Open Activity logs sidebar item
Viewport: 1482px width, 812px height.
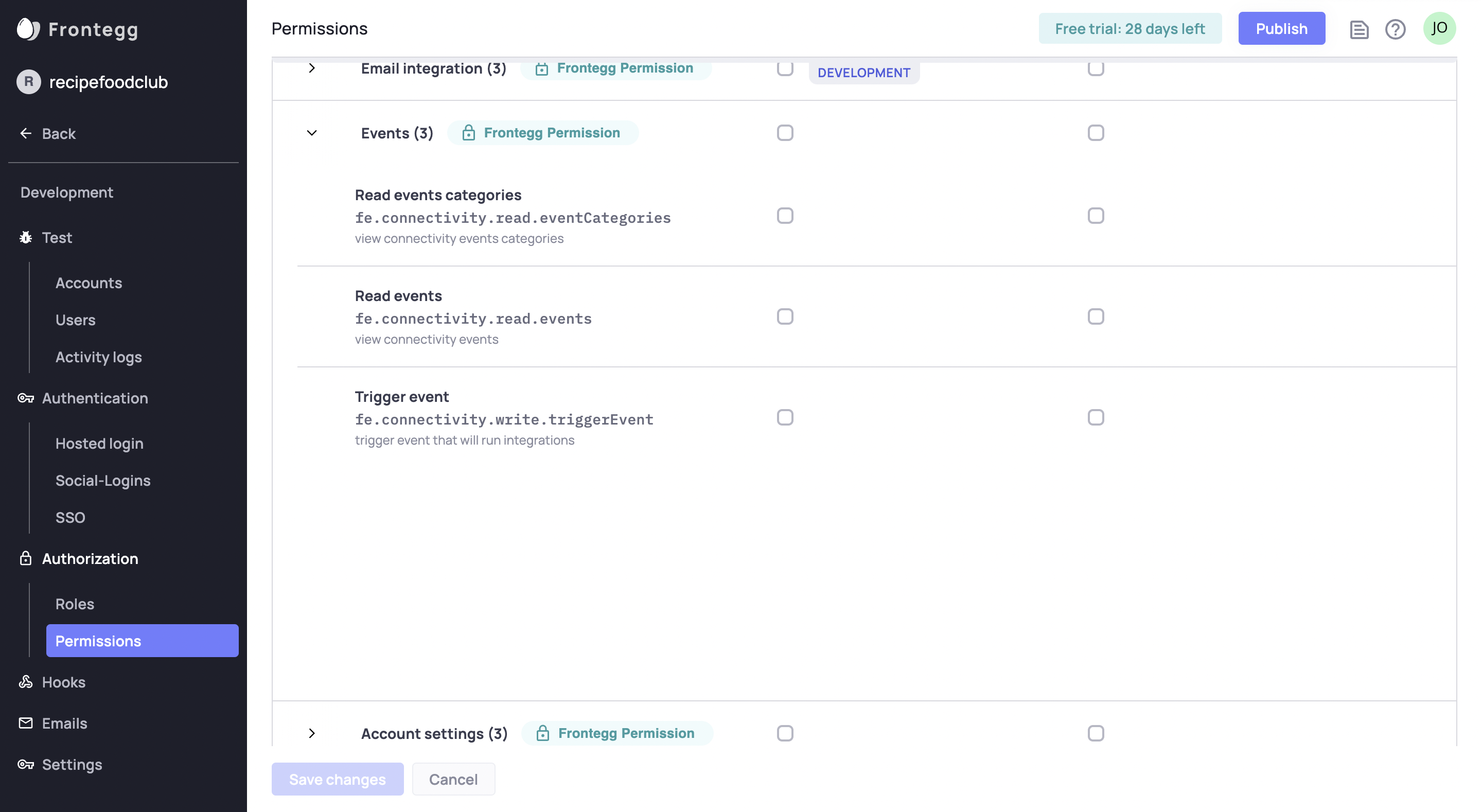click(x=98, y=357)
